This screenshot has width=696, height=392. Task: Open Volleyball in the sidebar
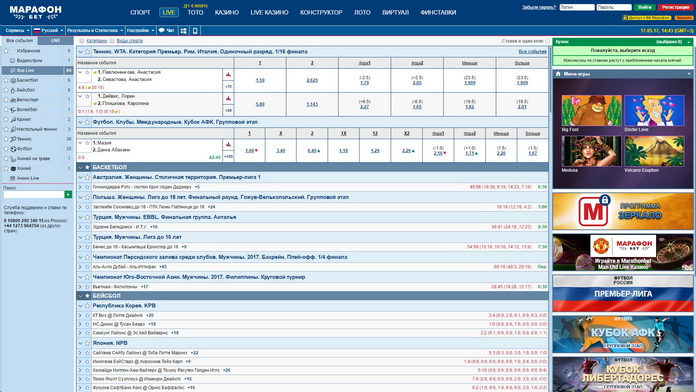[x=37, y=110]
